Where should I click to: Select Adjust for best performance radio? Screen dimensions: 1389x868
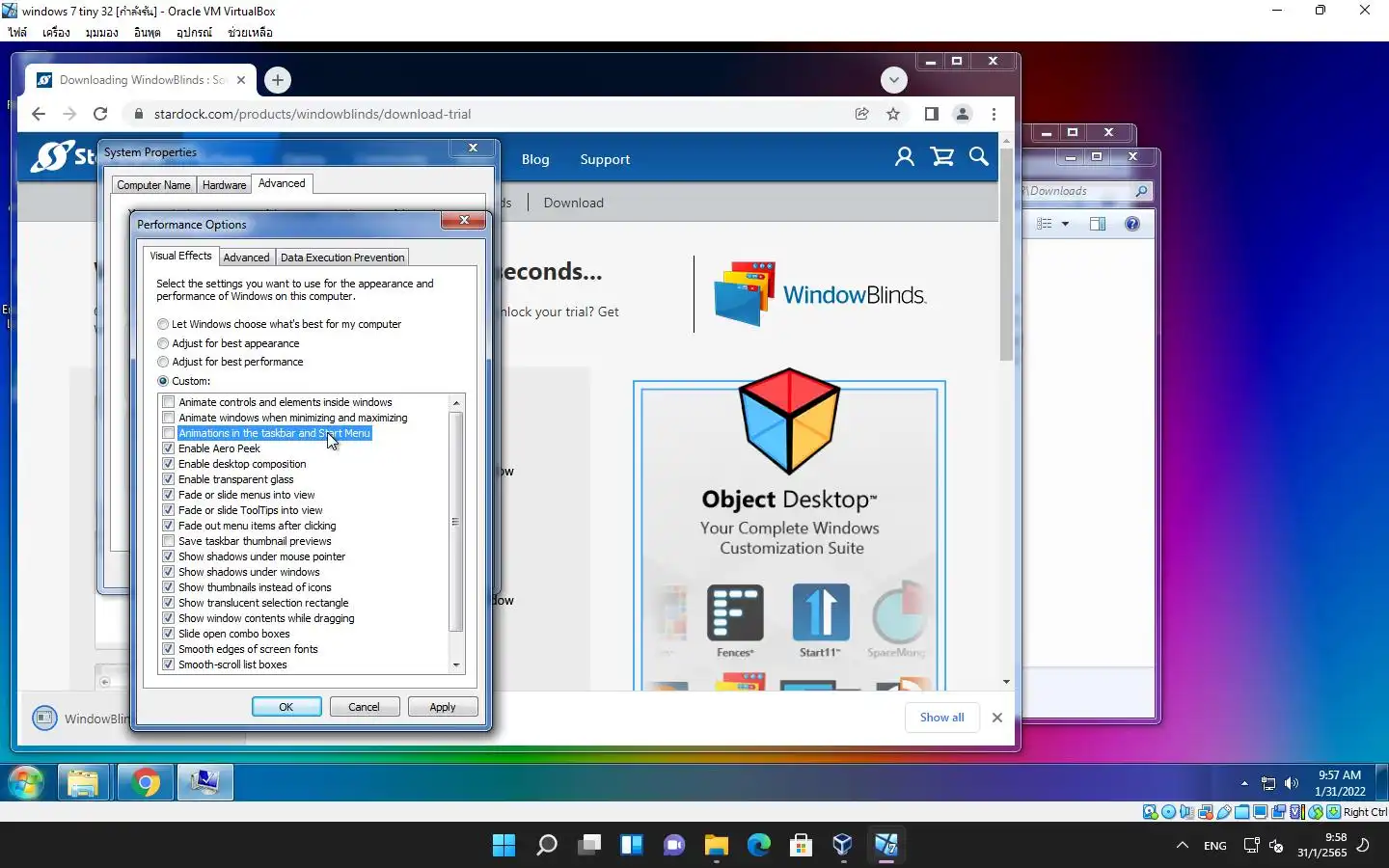click(x=163, y=362)
